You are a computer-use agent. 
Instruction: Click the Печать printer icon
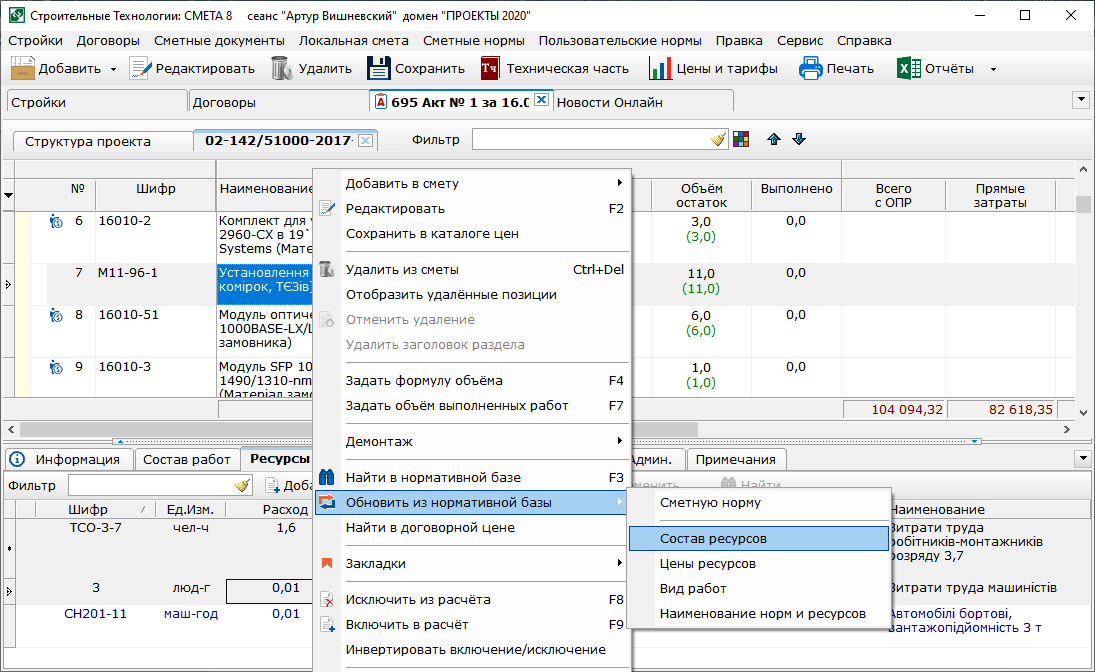pyautogui.click(x=810, y=69)
